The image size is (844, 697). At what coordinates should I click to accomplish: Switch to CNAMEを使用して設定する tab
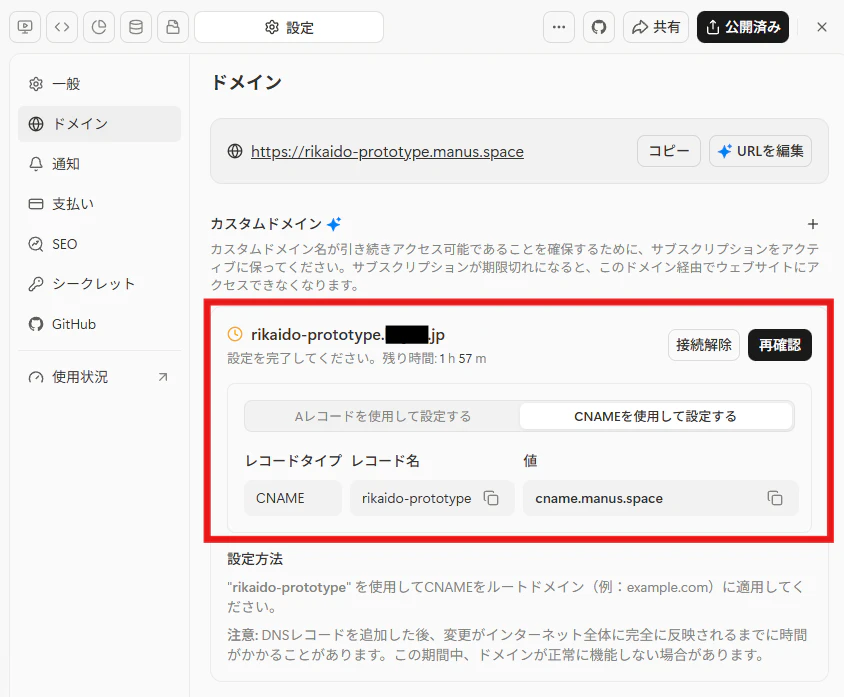655,416
